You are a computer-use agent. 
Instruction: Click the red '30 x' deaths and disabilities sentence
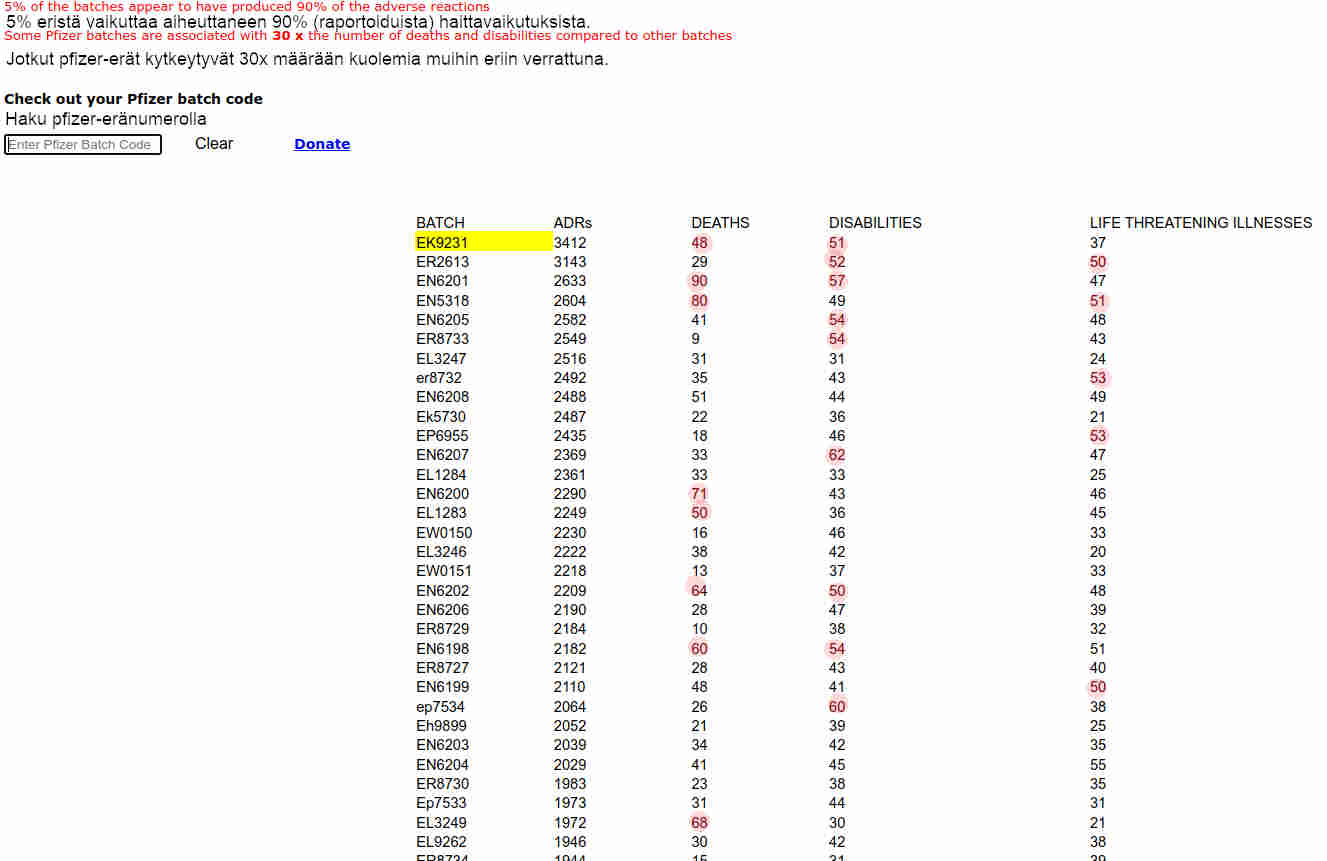pyautogui.click(x=368, y=36)
